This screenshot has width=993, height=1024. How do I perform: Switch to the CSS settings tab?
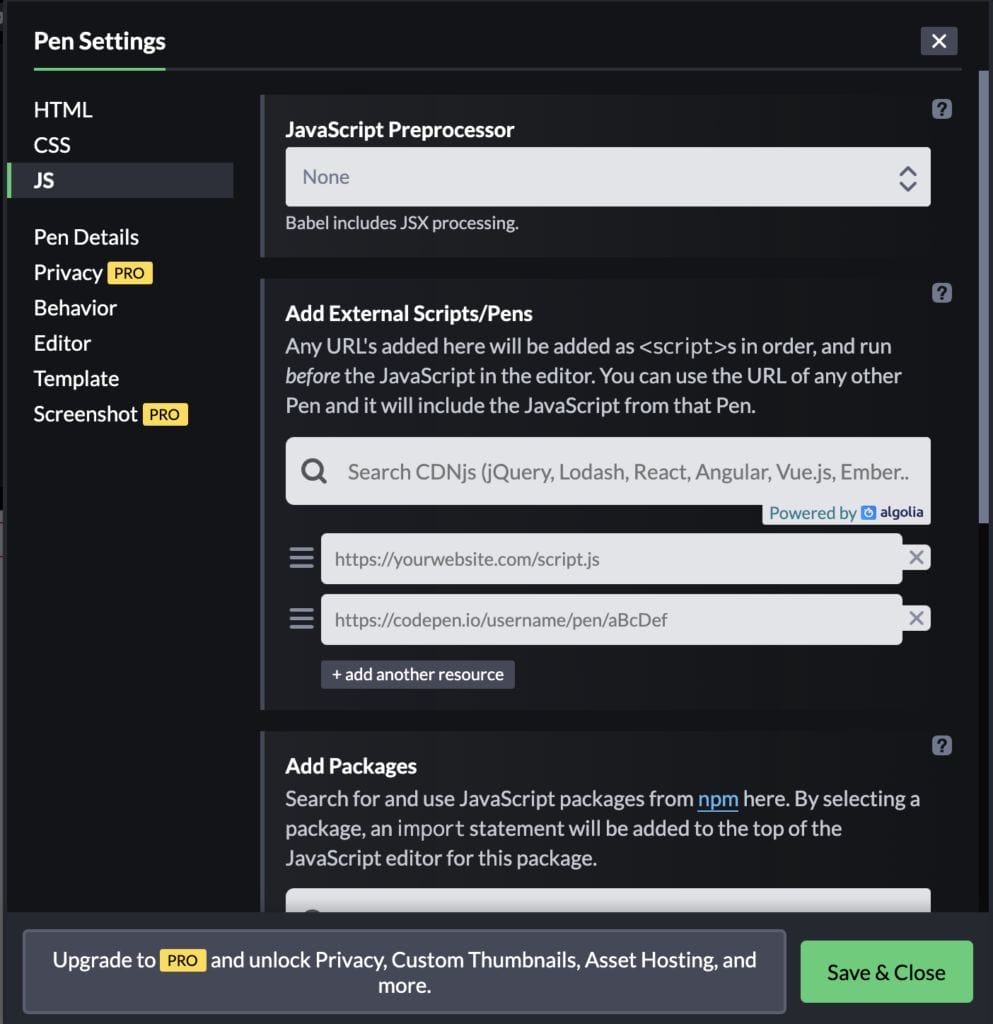coord(52,145)
